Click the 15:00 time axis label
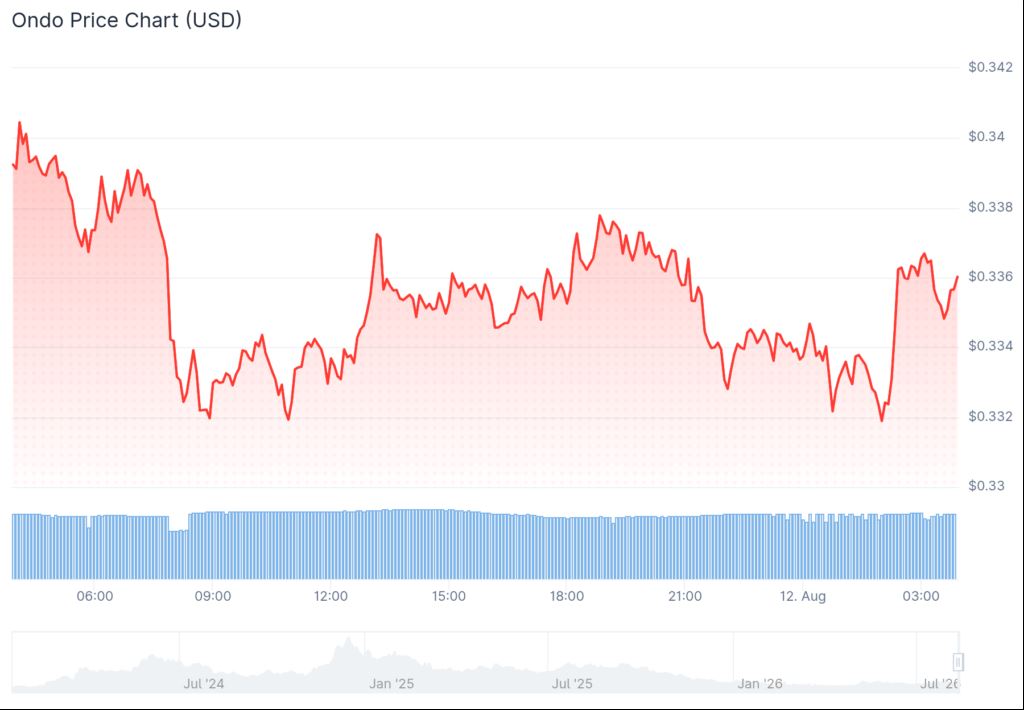1024x710 pixels. pyautogui.click(x=449, y=596)
